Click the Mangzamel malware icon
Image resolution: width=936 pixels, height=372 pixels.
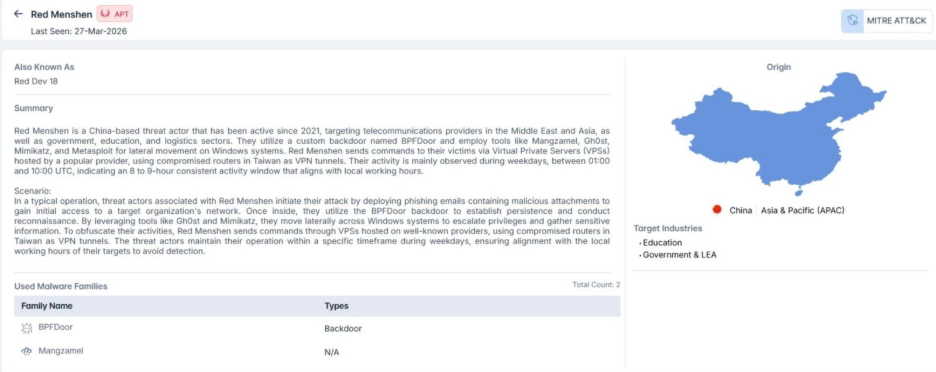(x=26, y=352)
